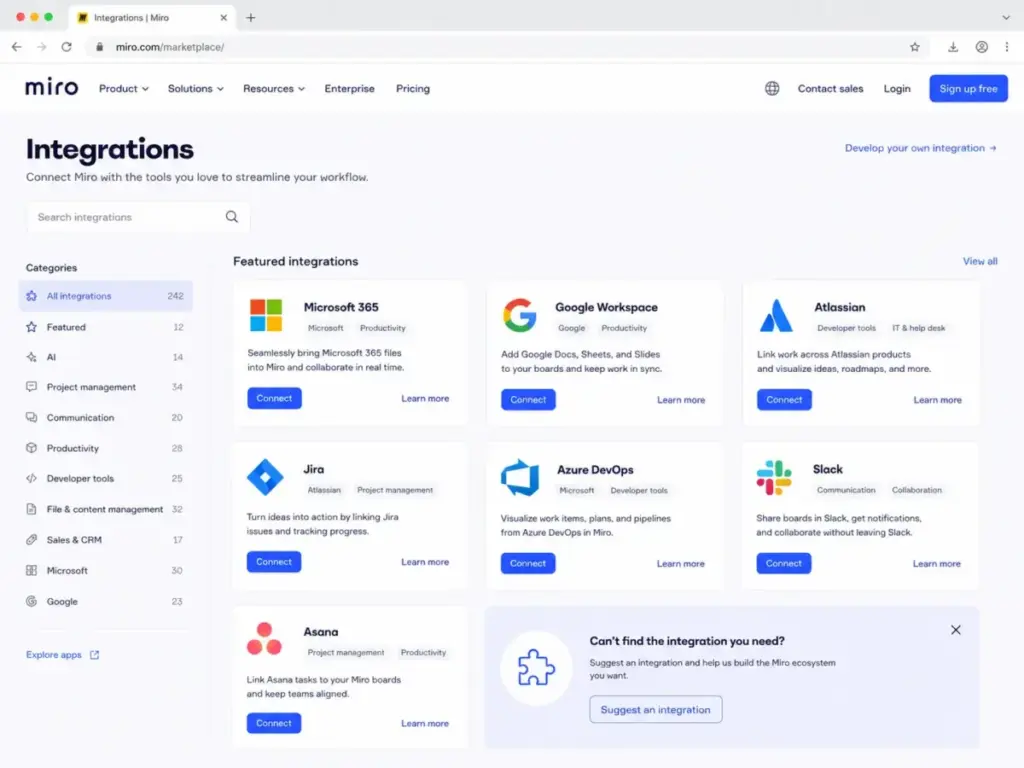Screen dimensions: 1024x768
Task: Close the suggest integration banner
Action: point(955,630)
